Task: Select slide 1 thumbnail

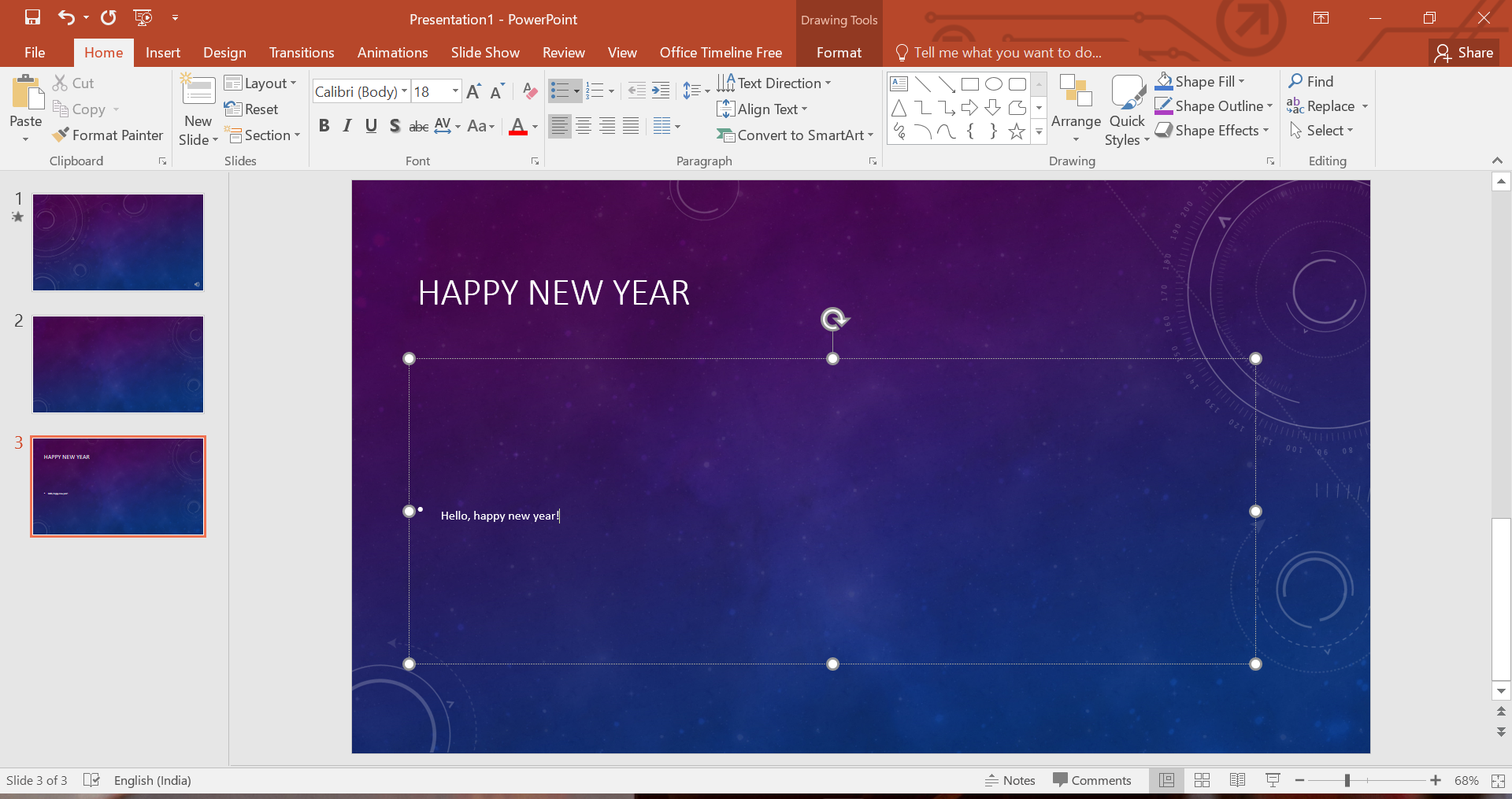Action: (118, 242)
